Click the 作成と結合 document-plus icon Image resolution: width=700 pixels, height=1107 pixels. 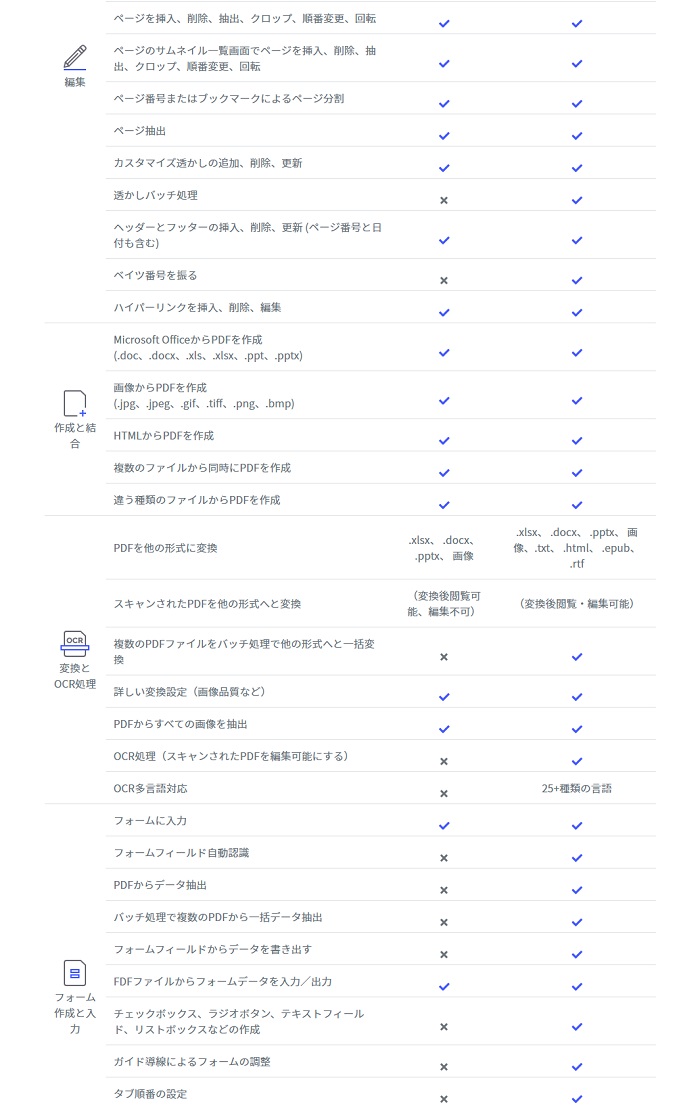pyautogui.click(x=75, y=403)
